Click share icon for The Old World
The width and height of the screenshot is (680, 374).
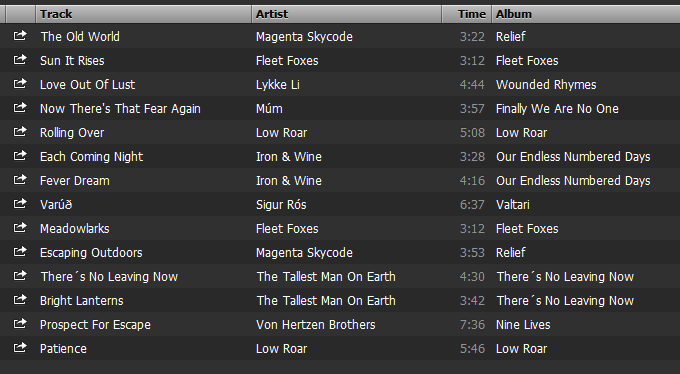coord(20,36)
